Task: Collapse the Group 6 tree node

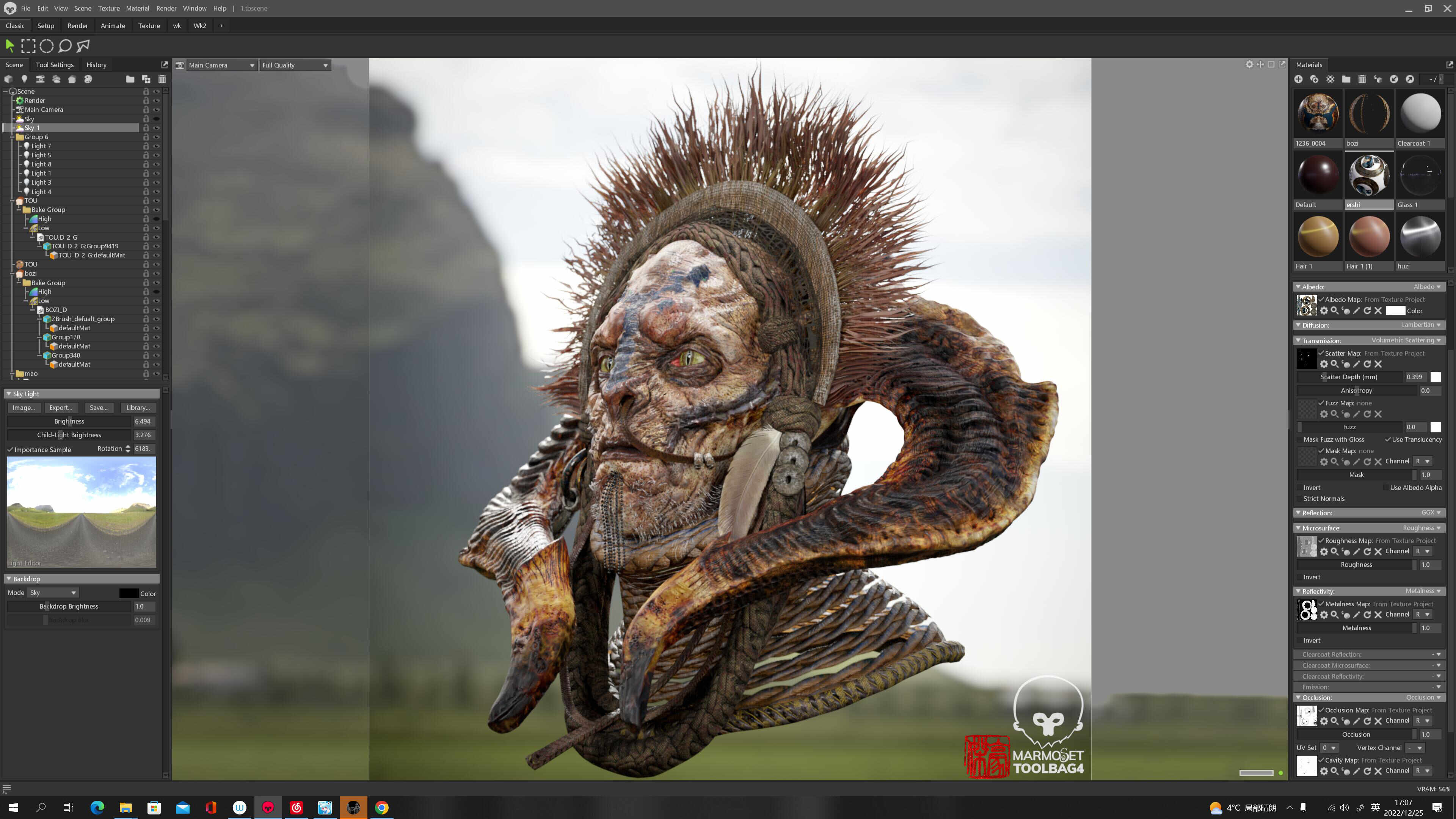Action: pos(12,137)
